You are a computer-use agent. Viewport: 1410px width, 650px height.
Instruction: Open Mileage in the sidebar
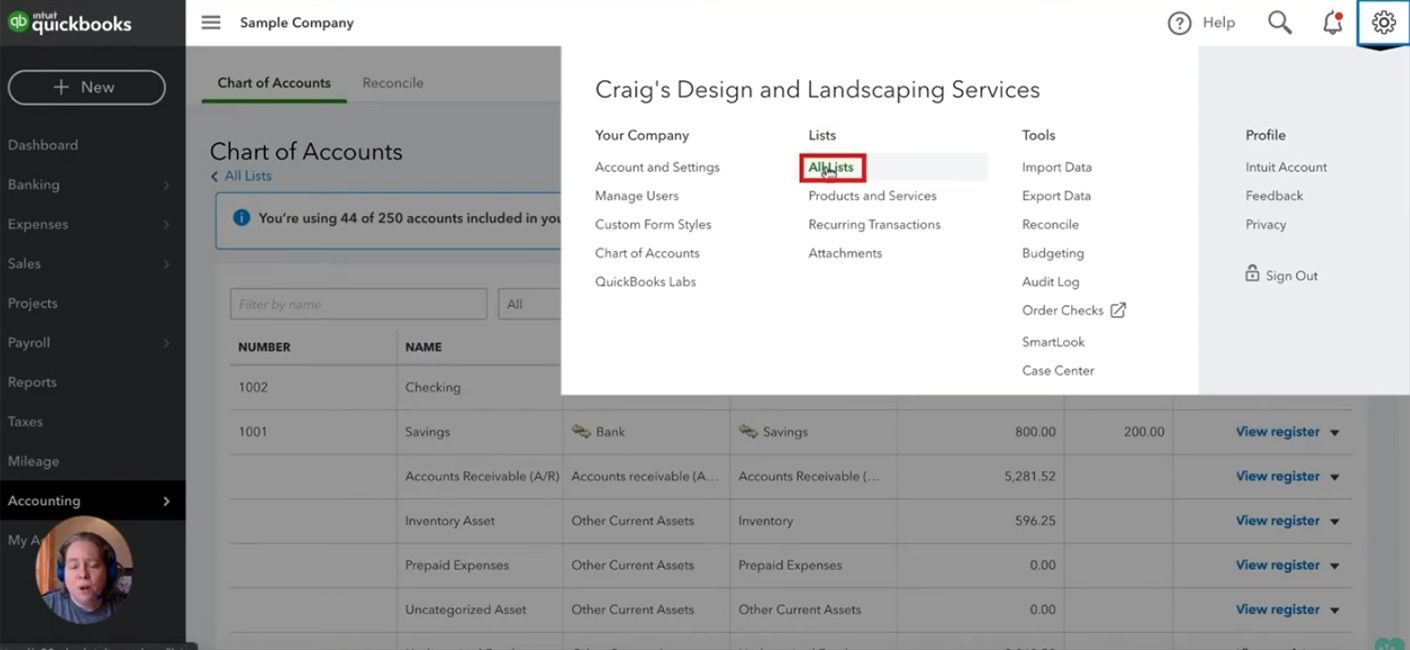33,461
